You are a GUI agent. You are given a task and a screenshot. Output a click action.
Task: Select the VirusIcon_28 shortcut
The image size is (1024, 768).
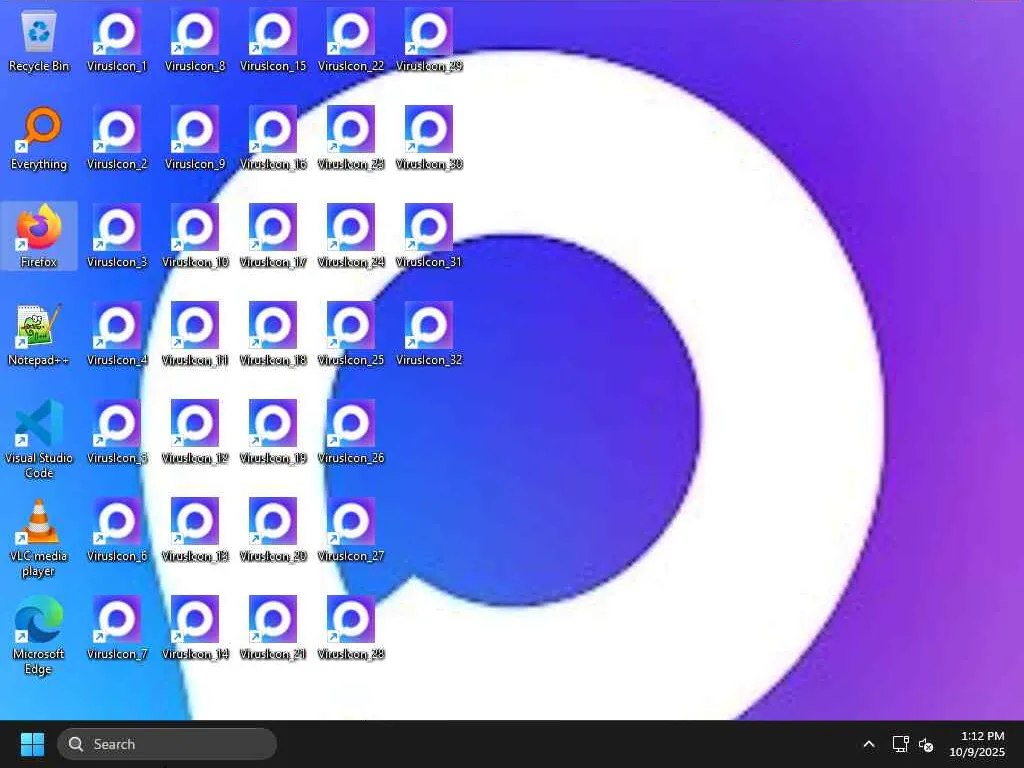(x=351, y=628)
